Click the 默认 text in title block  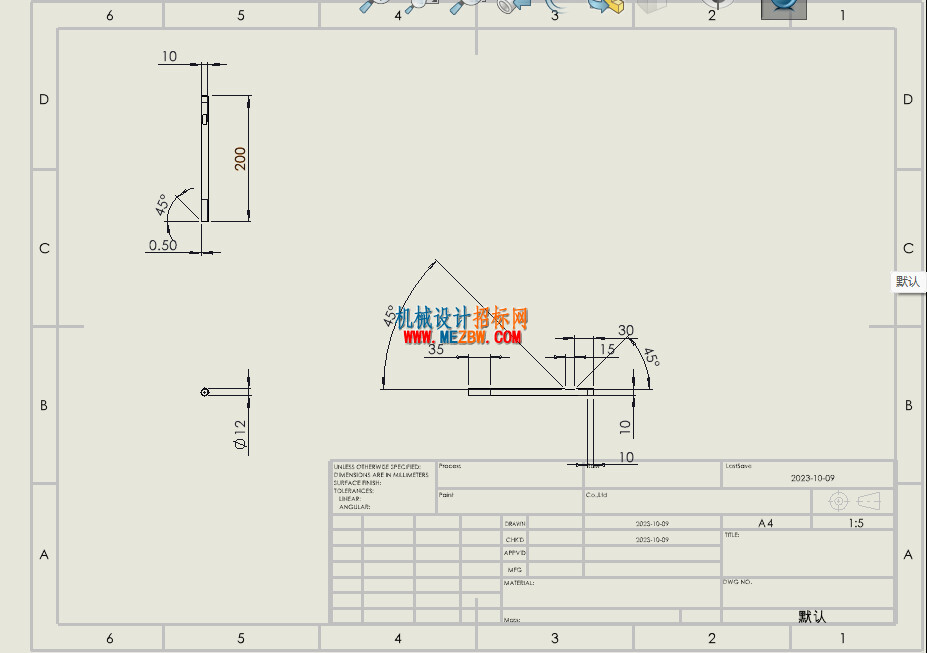[812, 616]
